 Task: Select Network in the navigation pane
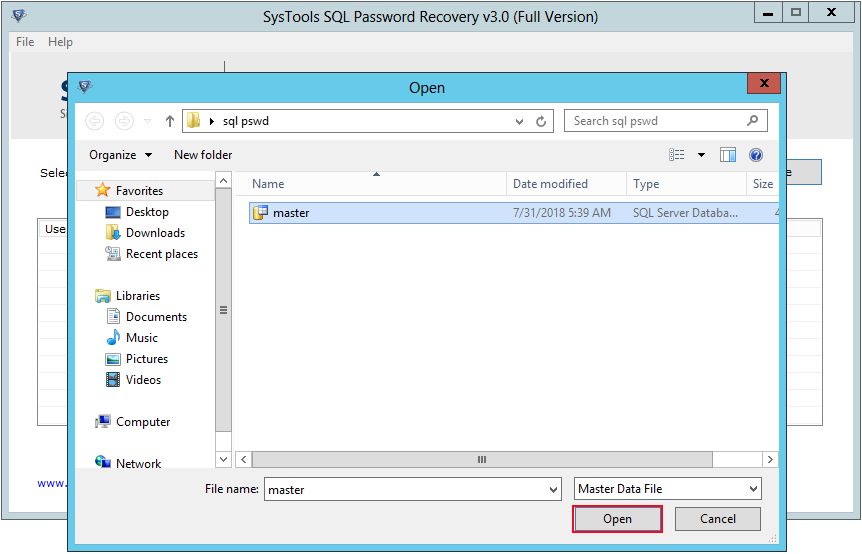138,463
